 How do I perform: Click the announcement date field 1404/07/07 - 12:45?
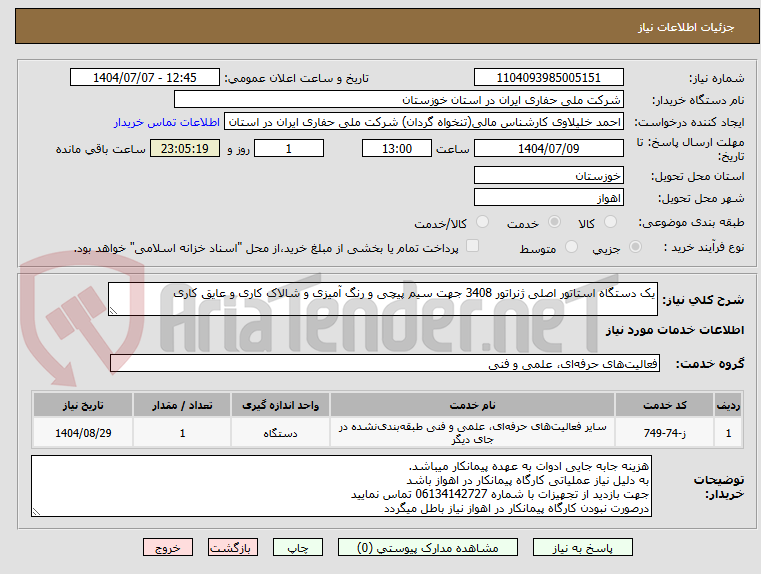click(145, 78)
